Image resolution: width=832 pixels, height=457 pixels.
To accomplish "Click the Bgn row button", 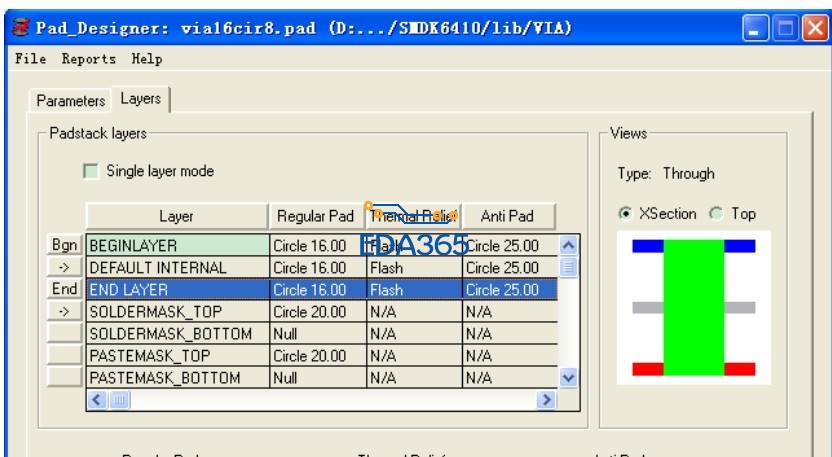I will (65, 245).
